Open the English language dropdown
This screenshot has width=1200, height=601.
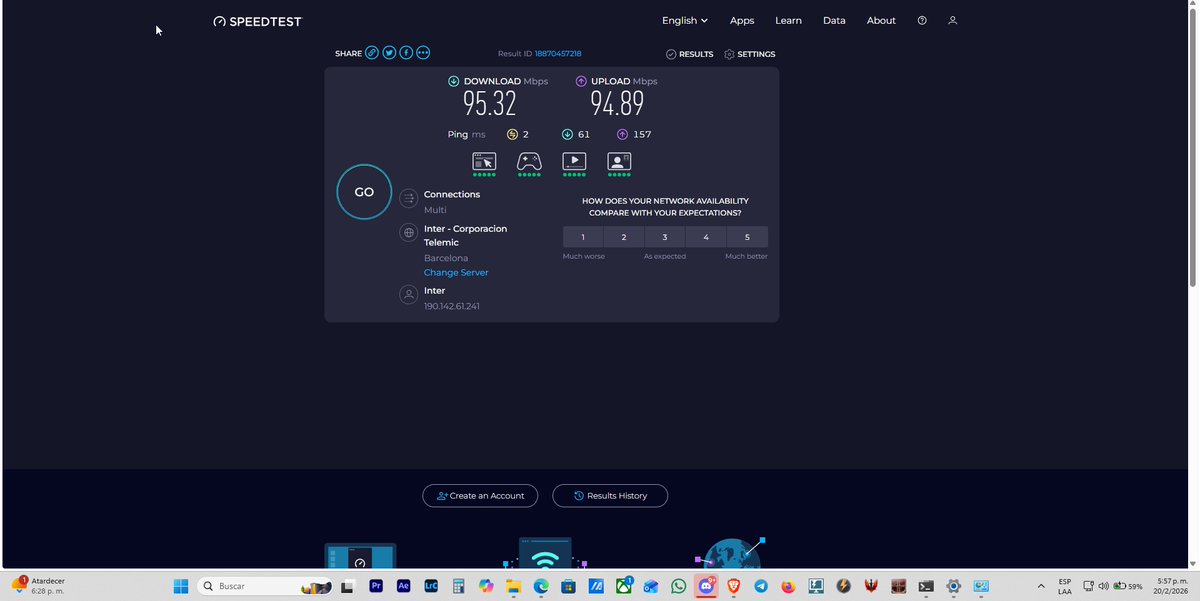pos(685,20)
